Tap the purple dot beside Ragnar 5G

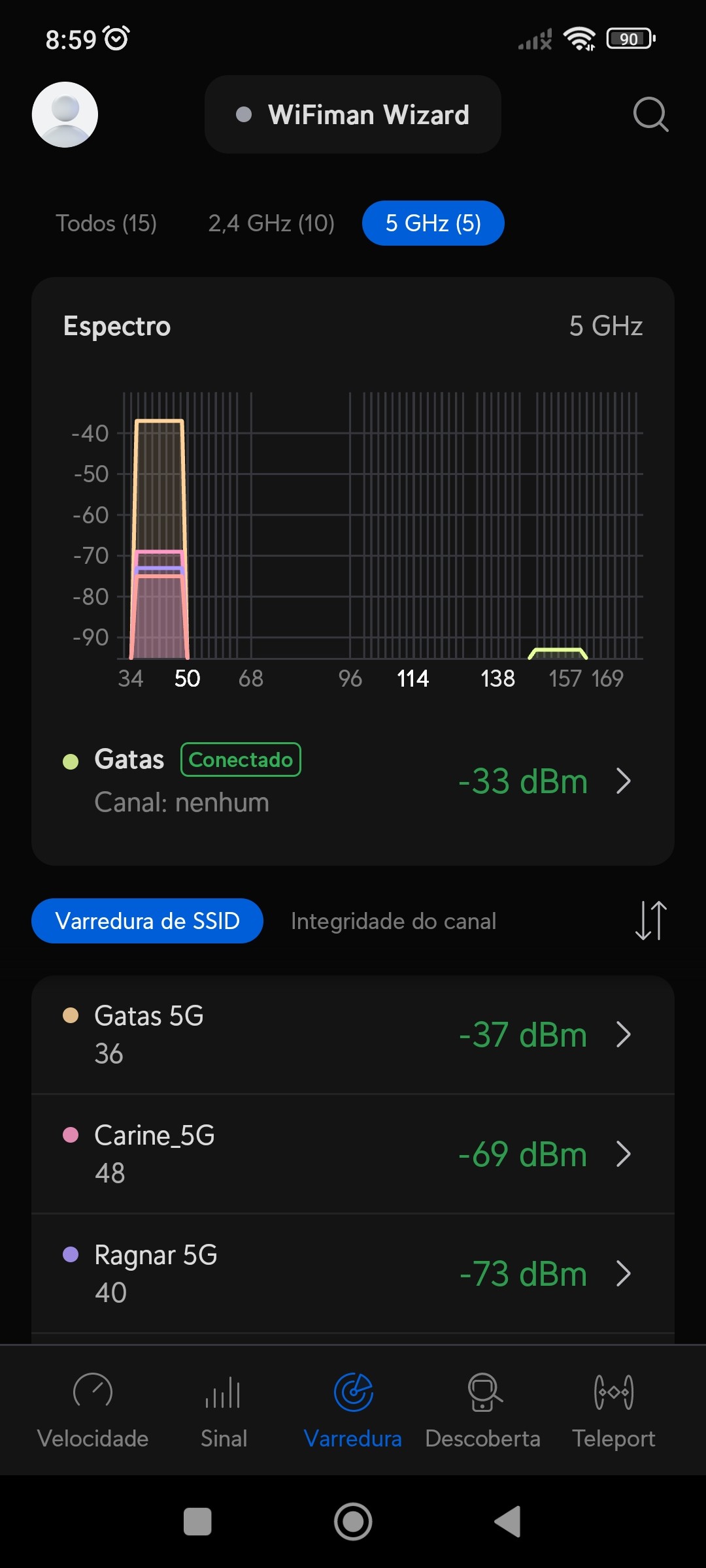coord(71,1254)
